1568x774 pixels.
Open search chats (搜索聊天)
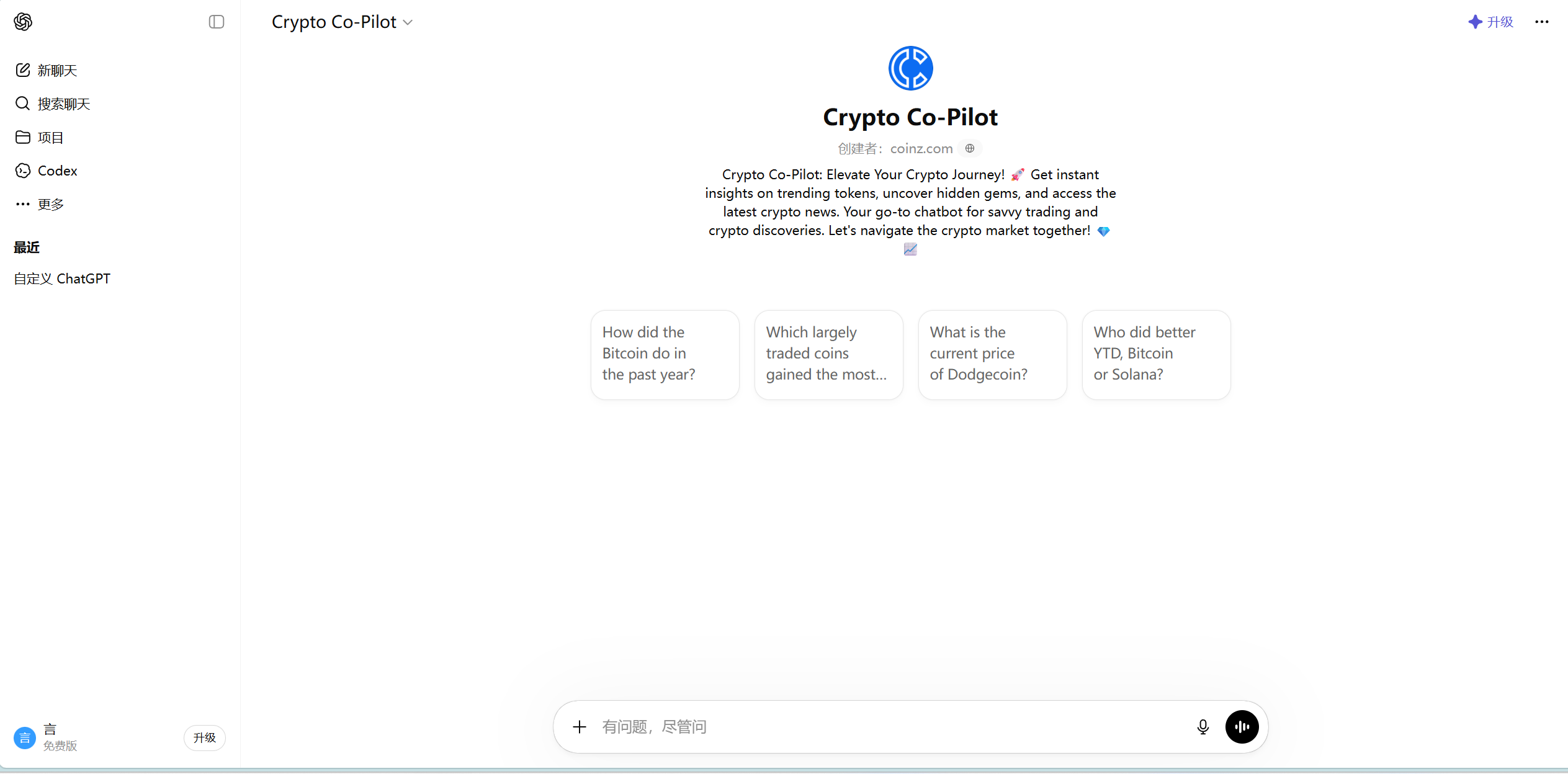click(x=53, y=104)
